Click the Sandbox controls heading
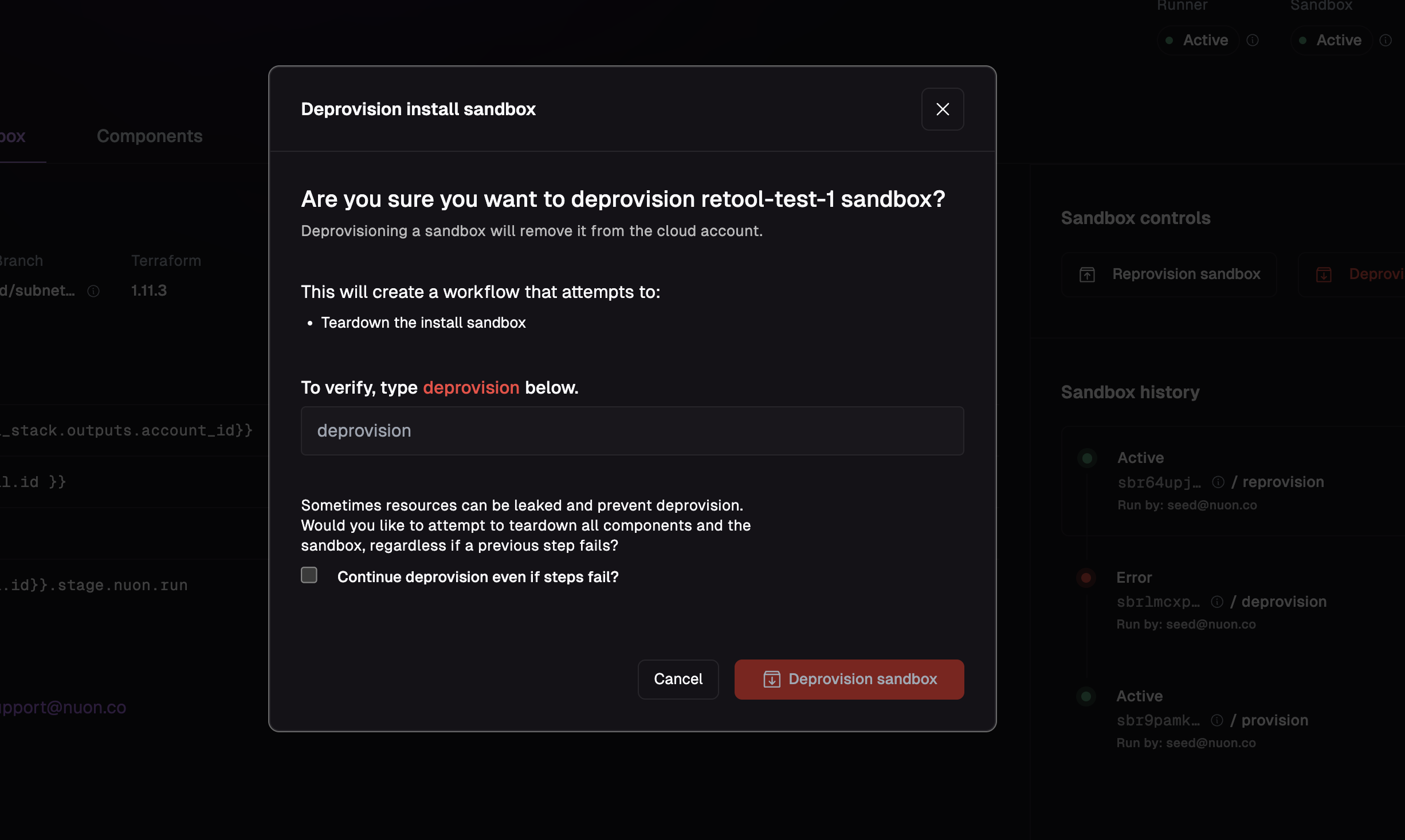The height and width of the screenshot is (840, 1405). 1136,218
